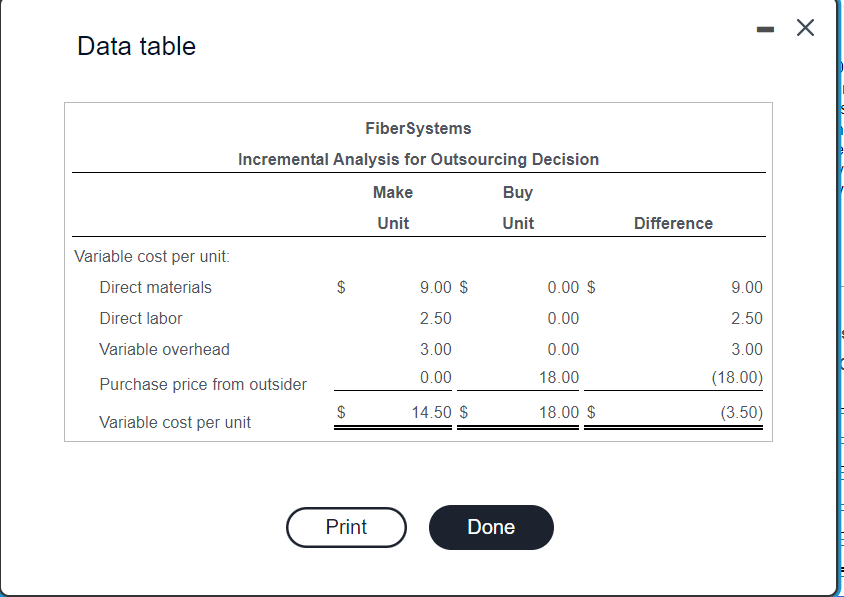The height and width of the screenshot is (597, 844).
Task: Select the Data table title text
Action: point(136,46)
